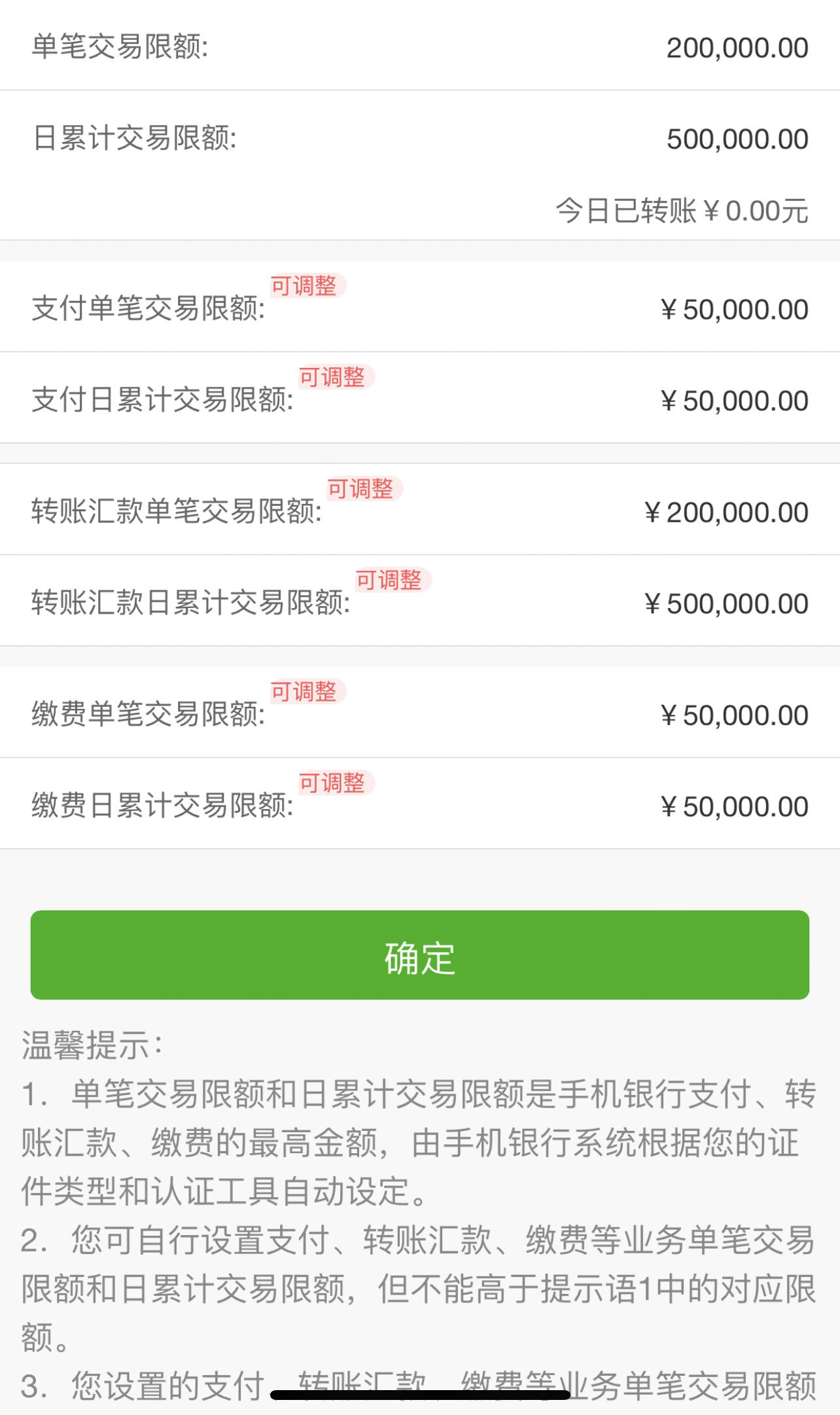Edit 支付单笔交易限额 amount ¥50,000.00

tap(735, 310)
